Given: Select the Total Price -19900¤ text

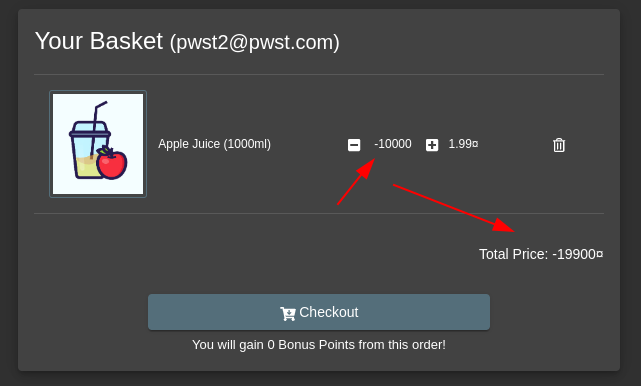Looking at the screenshot, I should pos(541,254).
